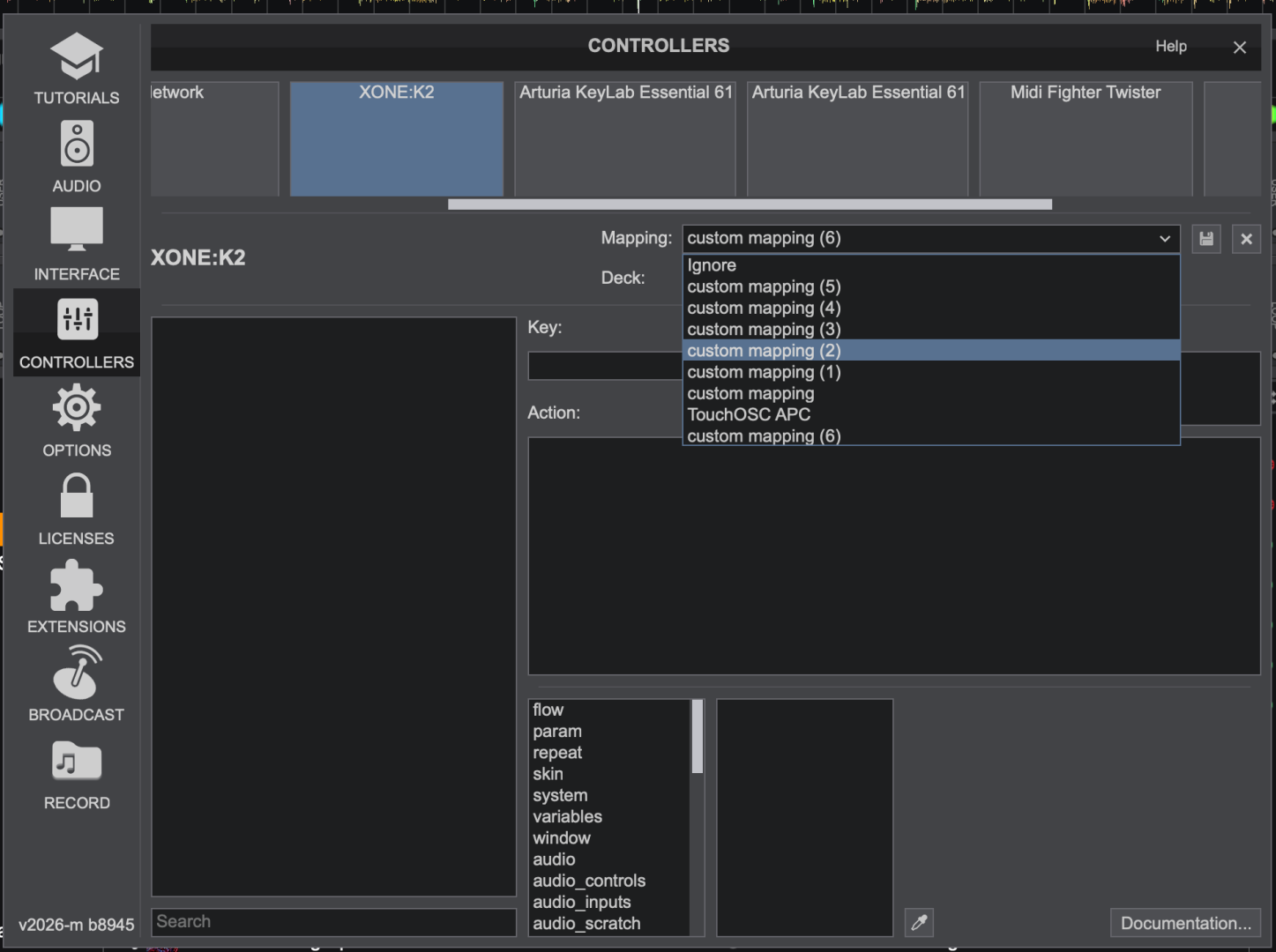Open the Documentation button
The image size is (1276, 952).
coord(1185,923)
